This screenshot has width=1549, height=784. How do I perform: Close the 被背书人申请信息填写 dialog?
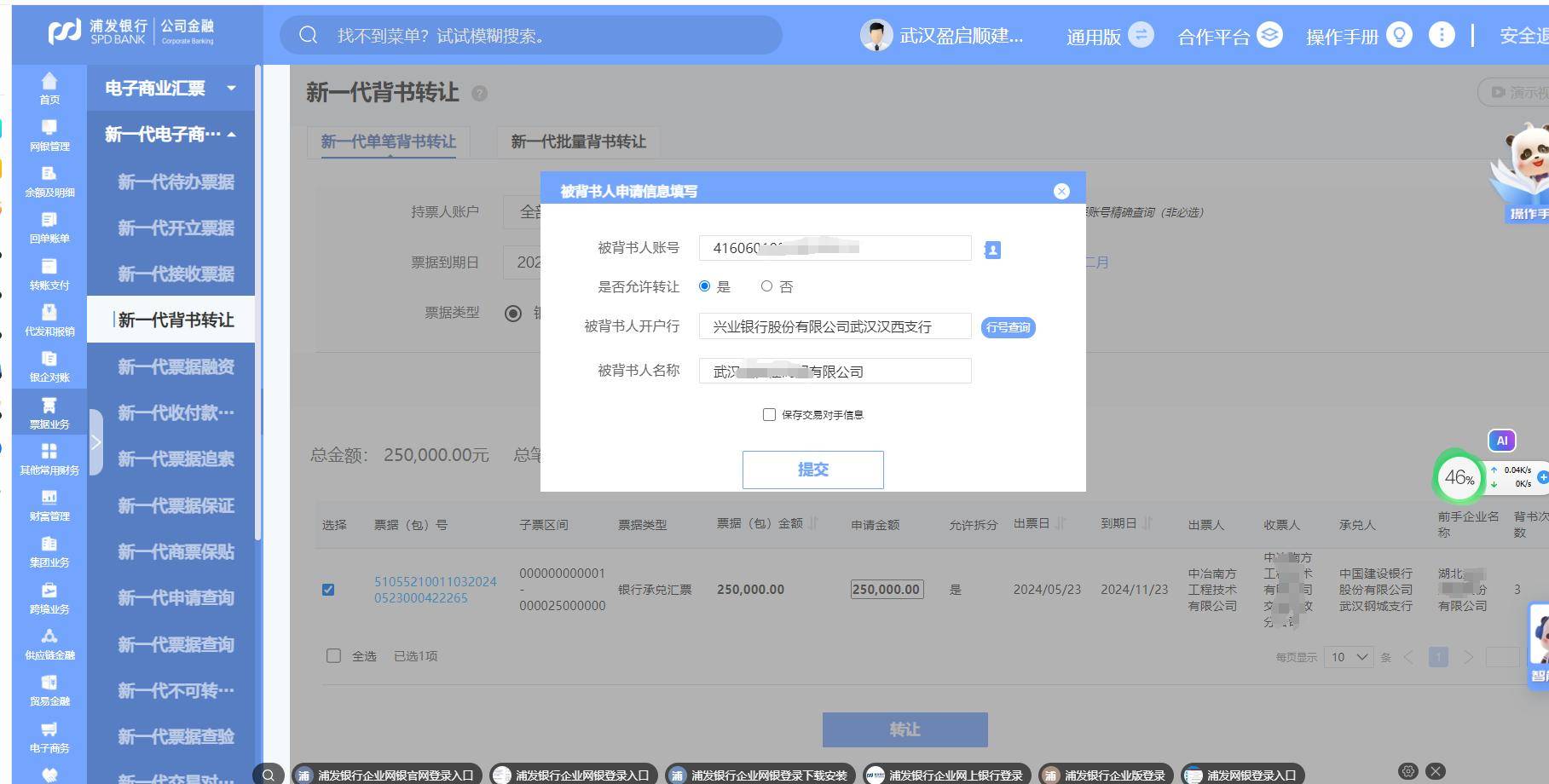point(1061,192)
